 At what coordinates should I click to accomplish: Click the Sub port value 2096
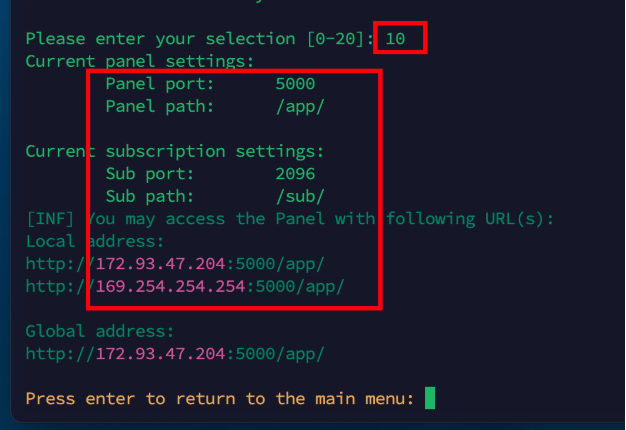295,174
